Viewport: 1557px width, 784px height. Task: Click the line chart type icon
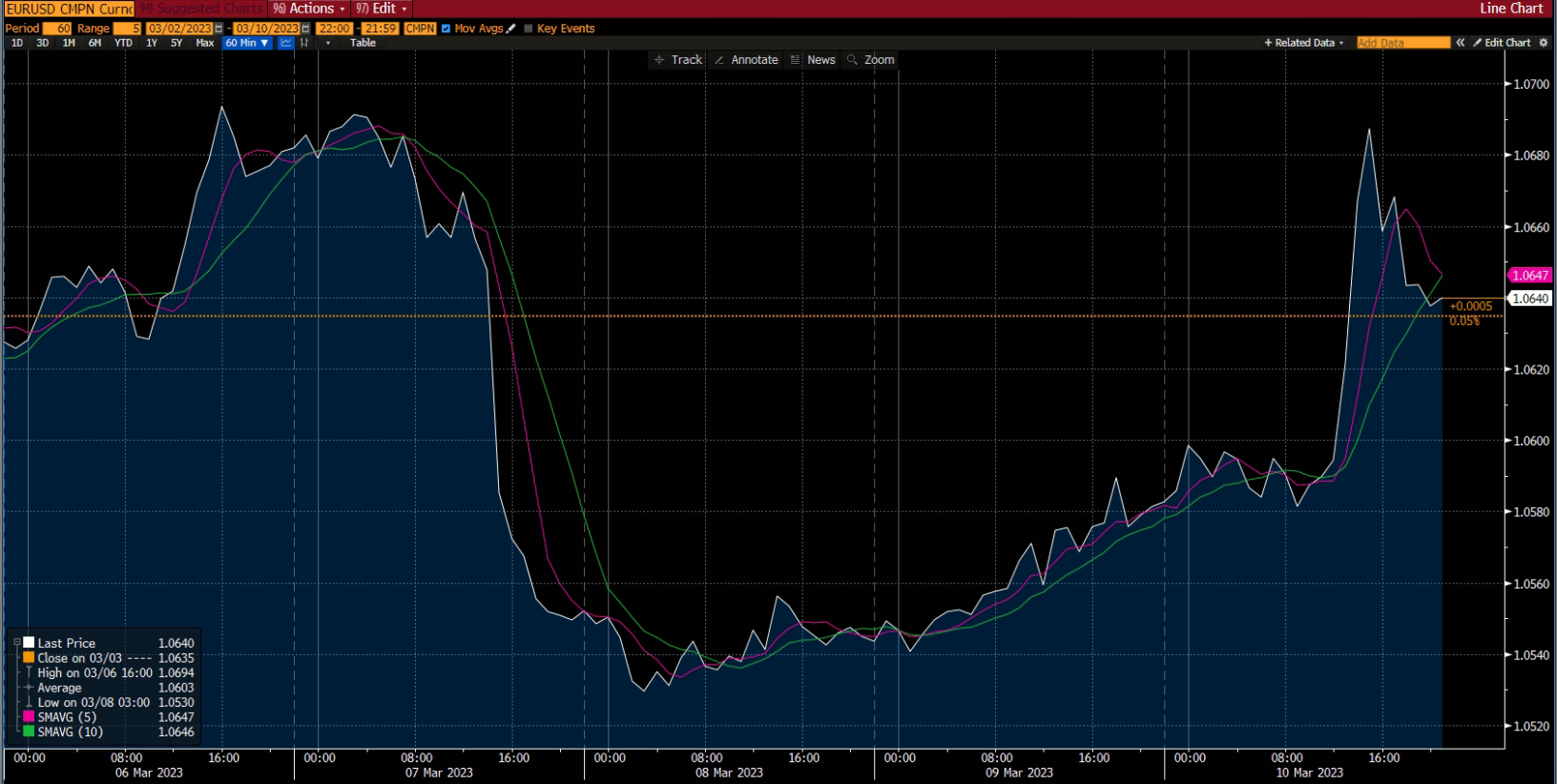point(285,43)
